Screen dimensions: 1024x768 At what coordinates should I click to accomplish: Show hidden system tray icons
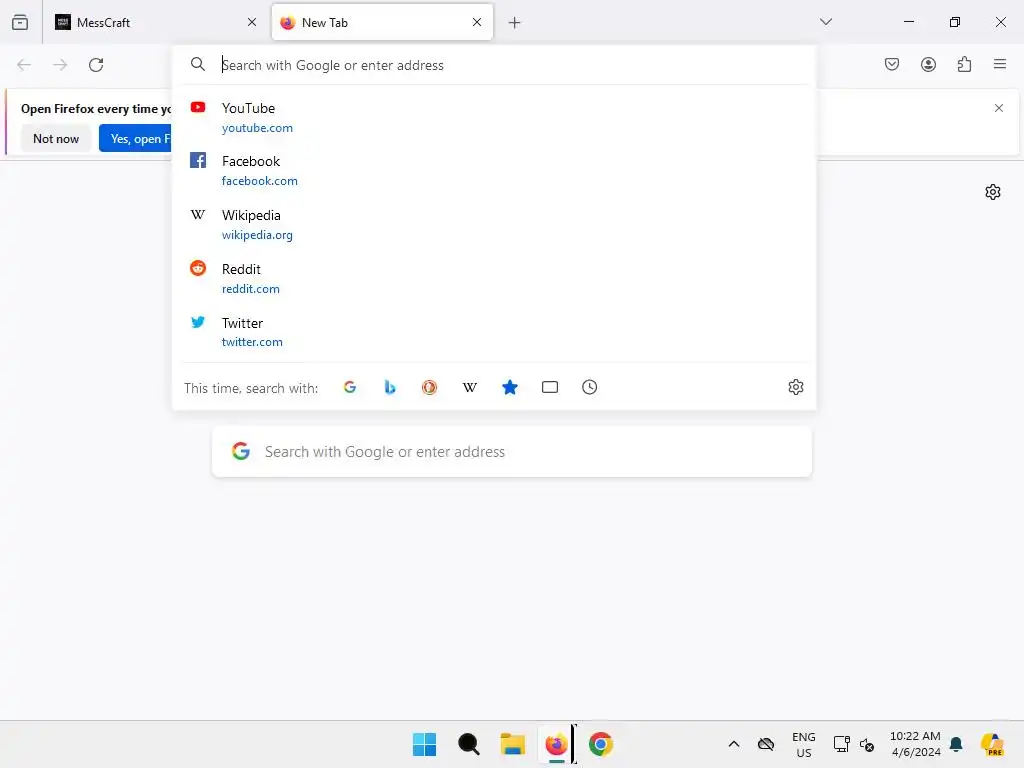click(734, 744)
